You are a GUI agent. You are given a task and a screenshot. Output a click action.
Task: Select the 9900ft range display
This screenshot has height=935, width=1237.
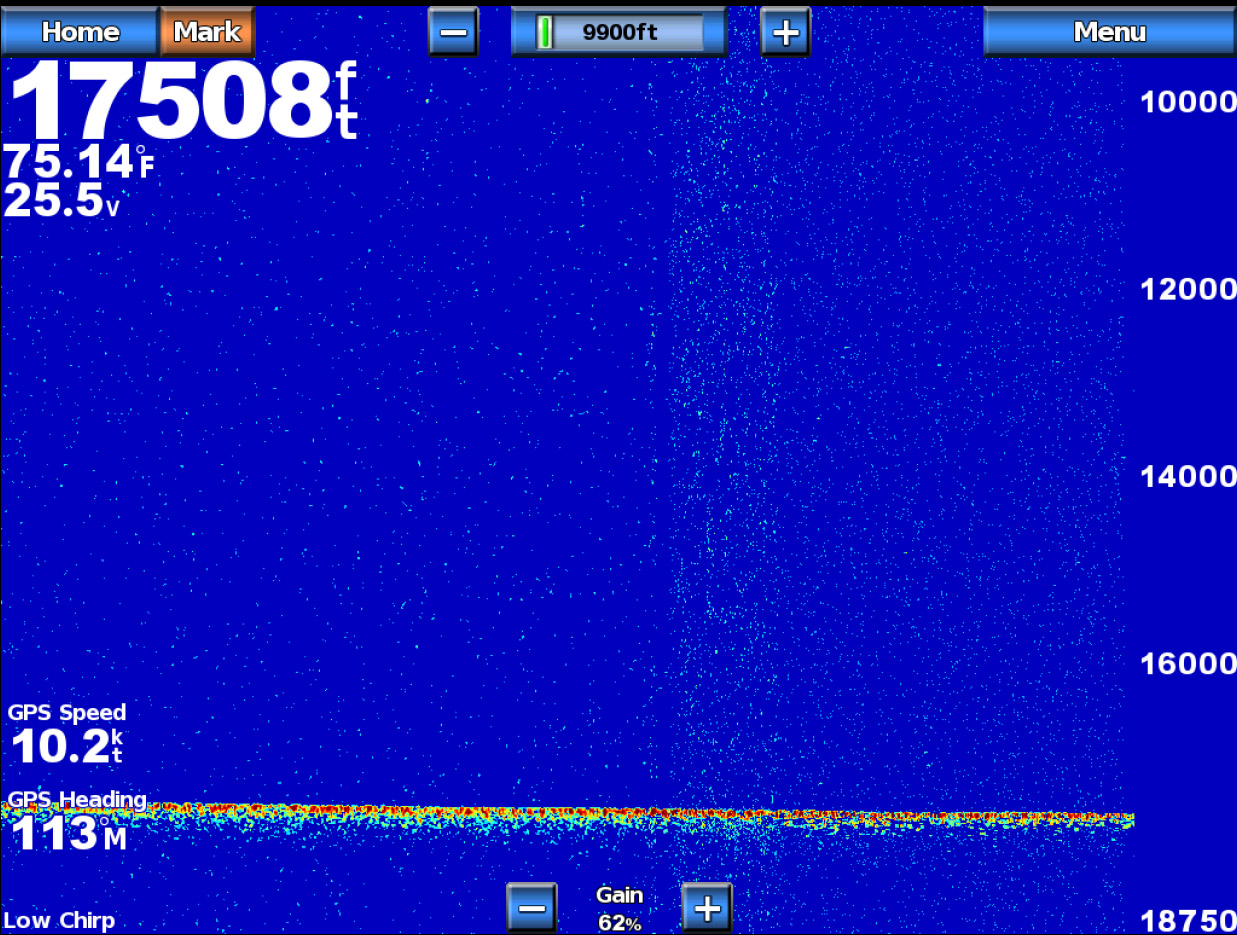(619, 32)
